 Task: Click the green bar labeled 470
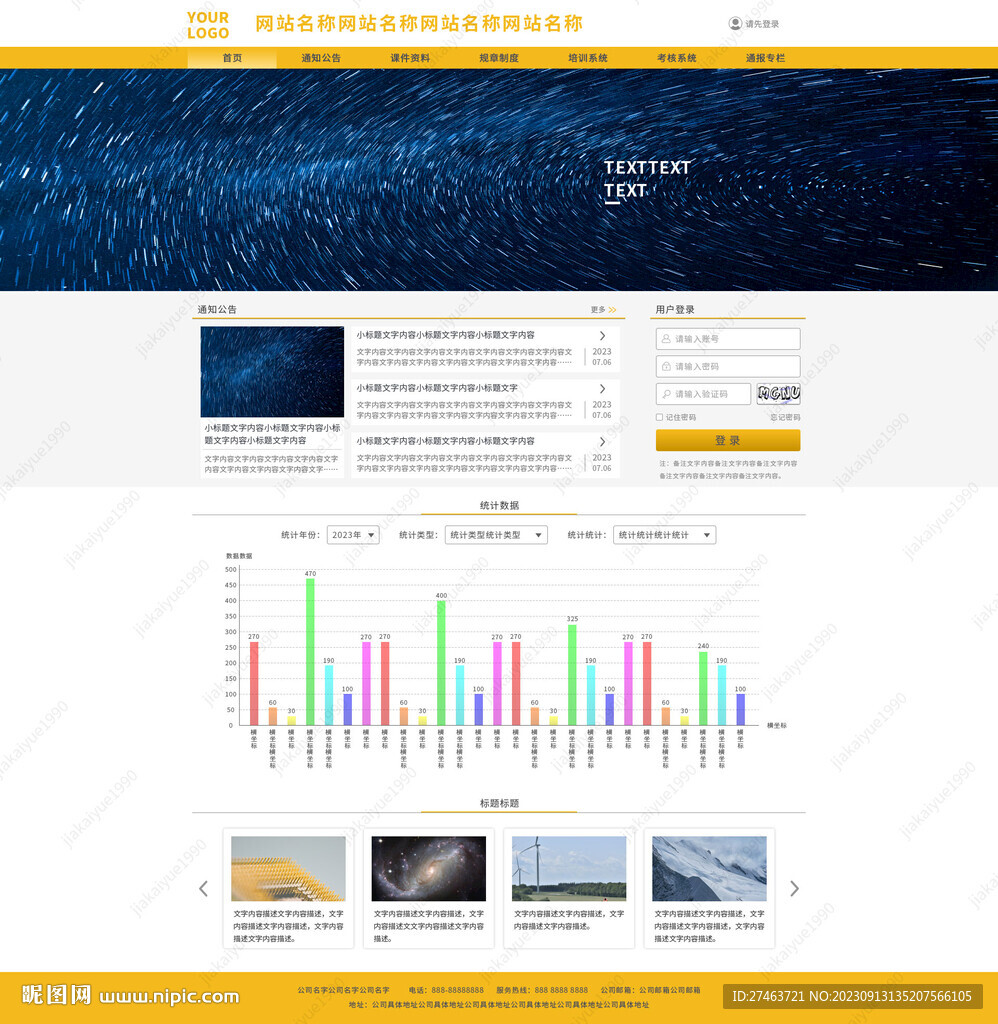point(310,652)
